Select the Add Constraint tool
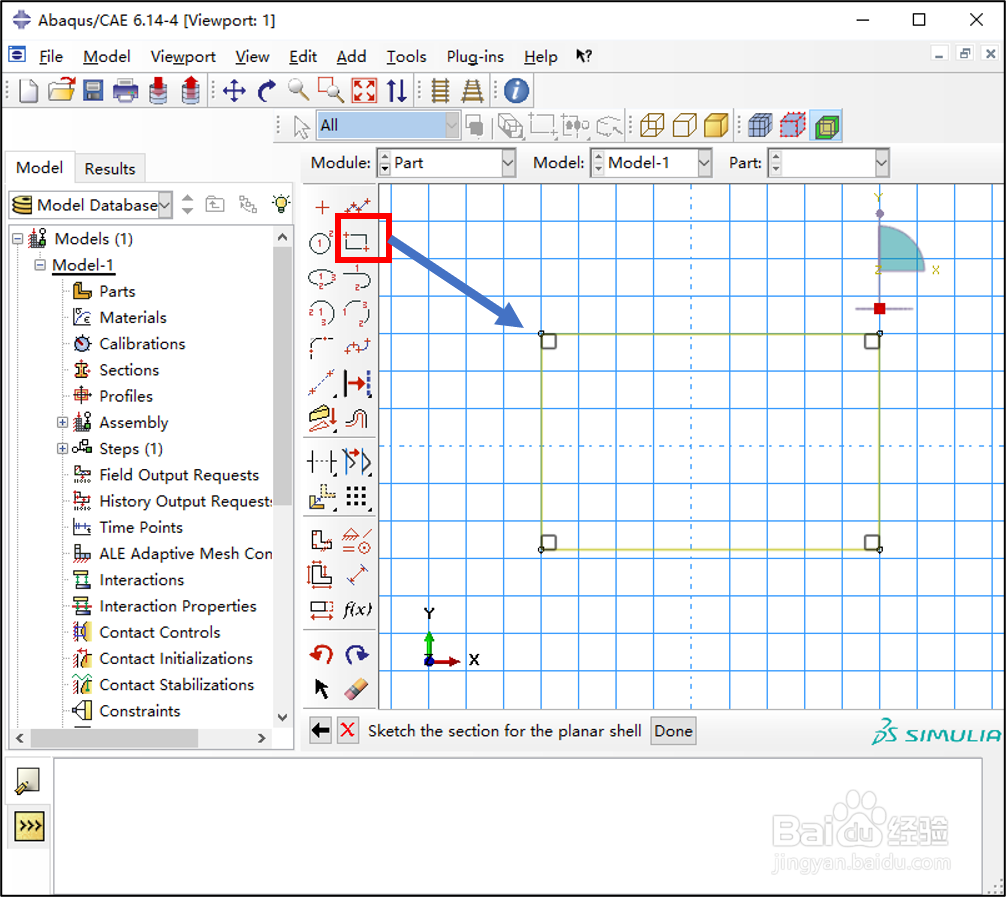The height and width of the screenshot is (897, 1006). tap(357, 540)
